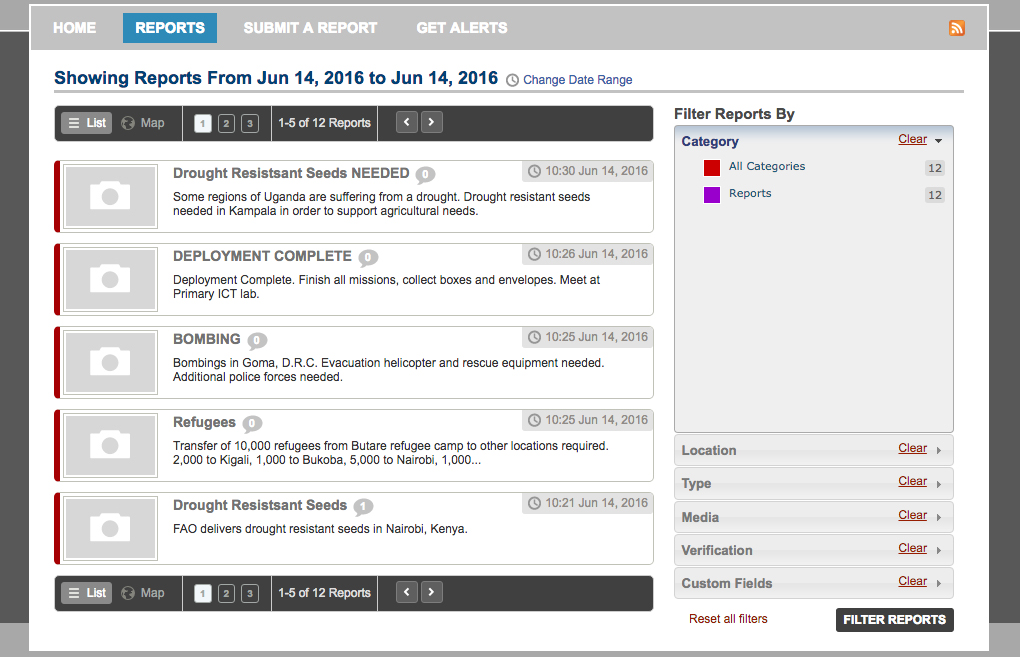Select the purple Reports category swatch

click(x=712, y=195)
